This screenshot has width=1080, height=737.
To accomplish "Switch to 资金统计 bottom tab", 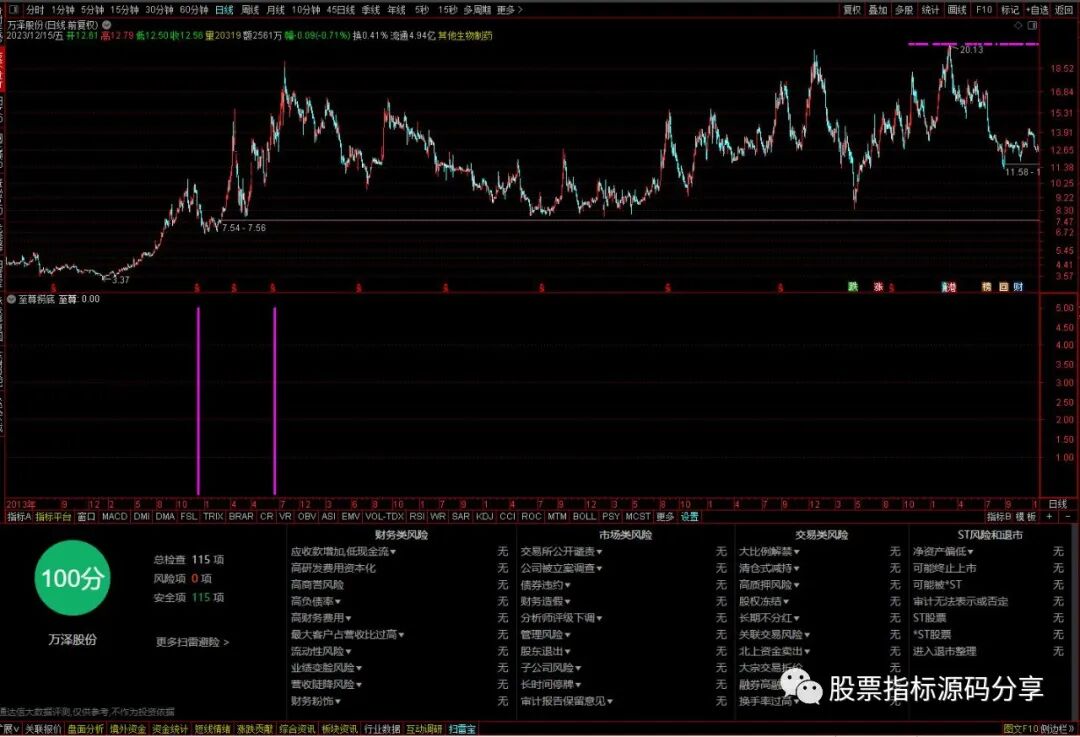I will coord(169,729).
